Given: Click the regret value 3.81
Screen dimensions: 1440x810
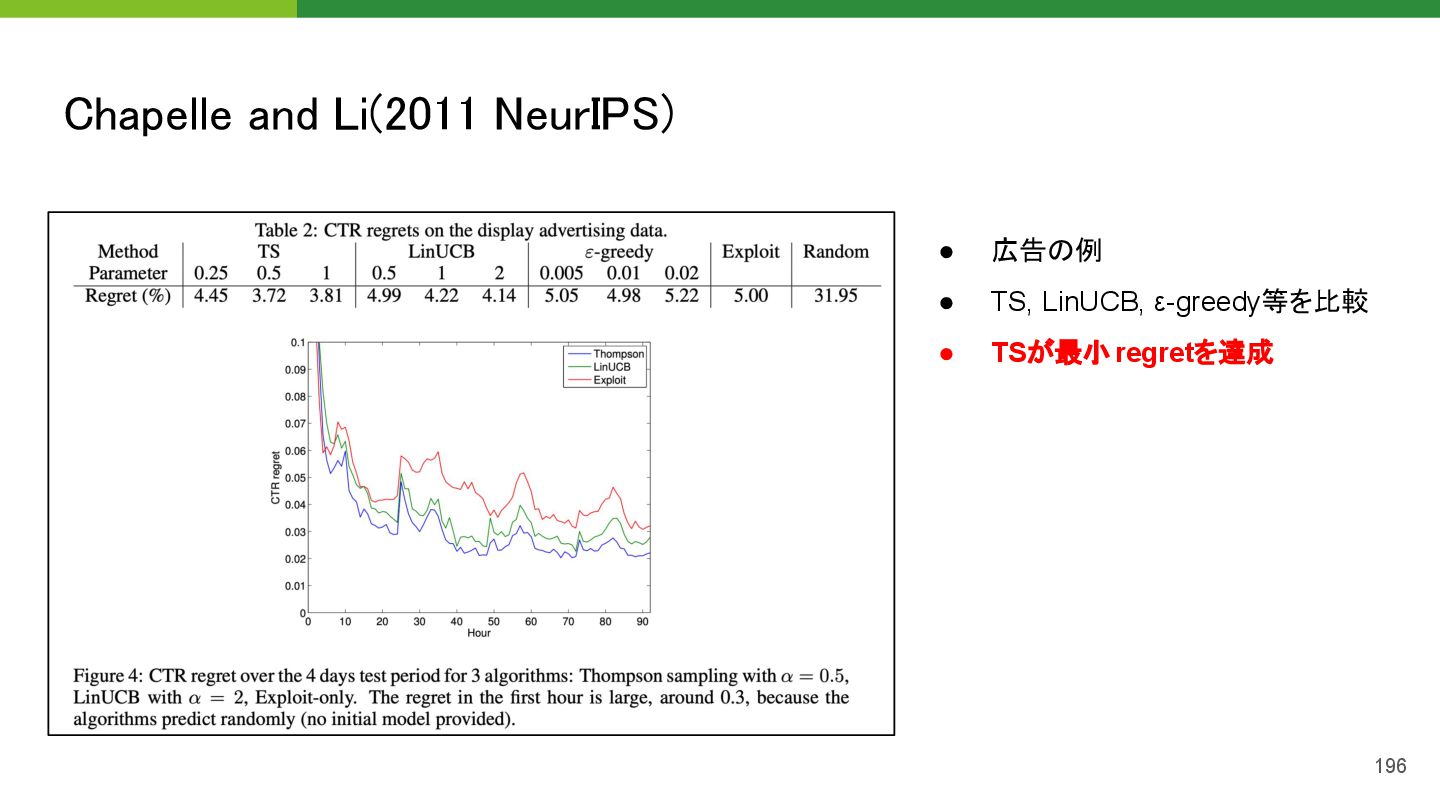Looking at the screenshot, I should pos(326,296).
